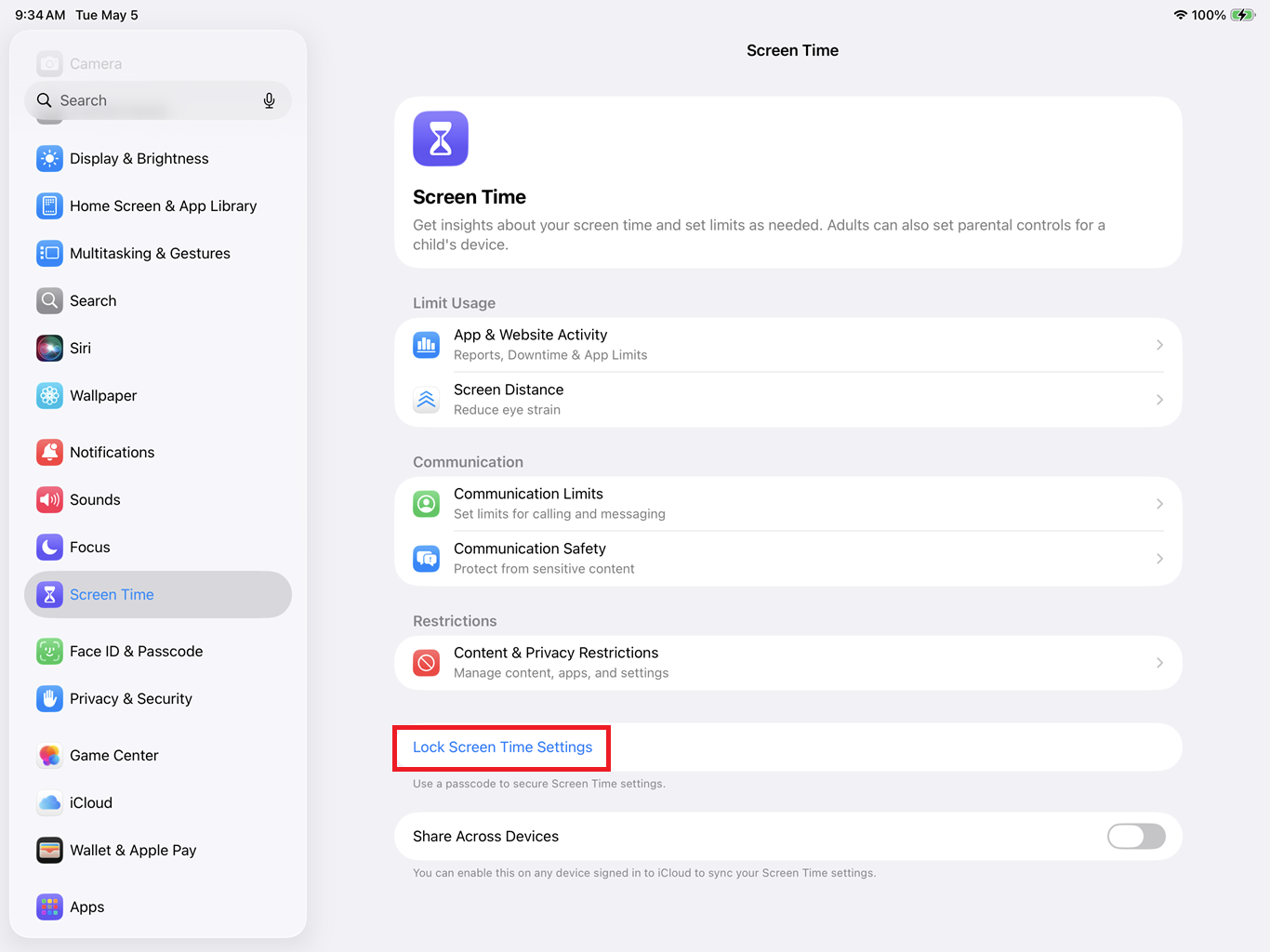
Task: Open Content & Privacy Restrictions row
Action: point(788,663)
